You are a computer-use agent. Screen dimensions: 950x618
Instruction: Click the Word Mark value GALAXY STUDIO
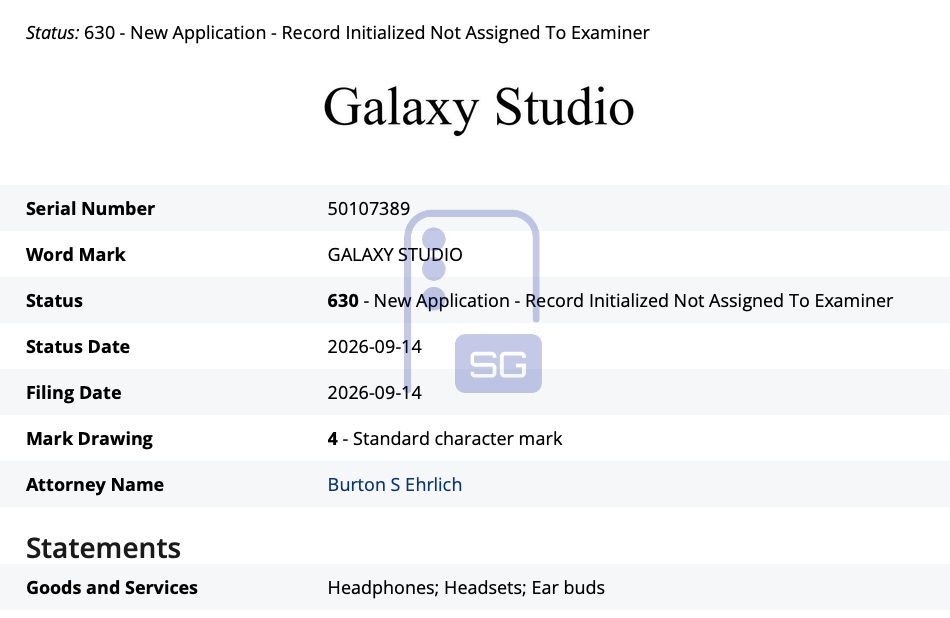[395, 254]
